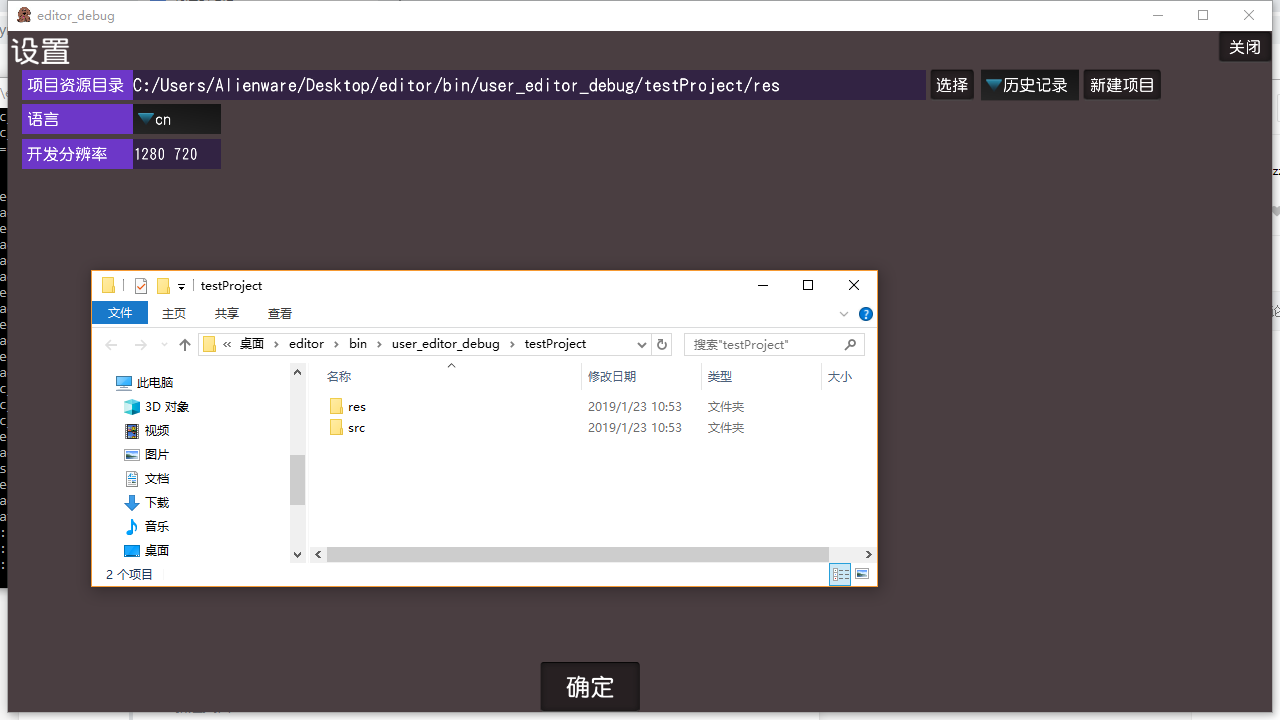Select 此电脑 in navigation pane
1280x720 pixels.
(145, 382)
